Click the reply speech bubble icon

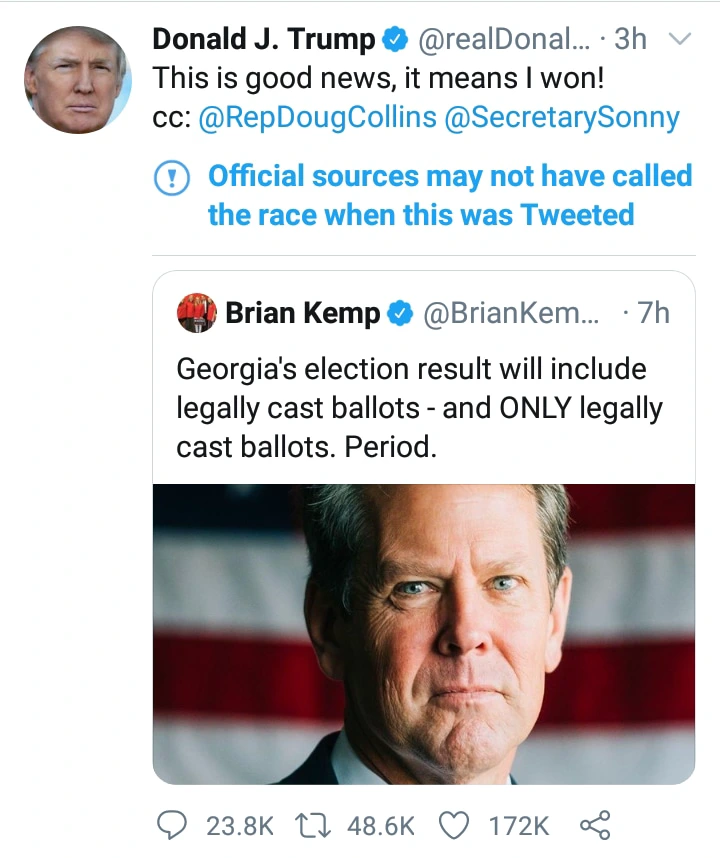point(174,825)
